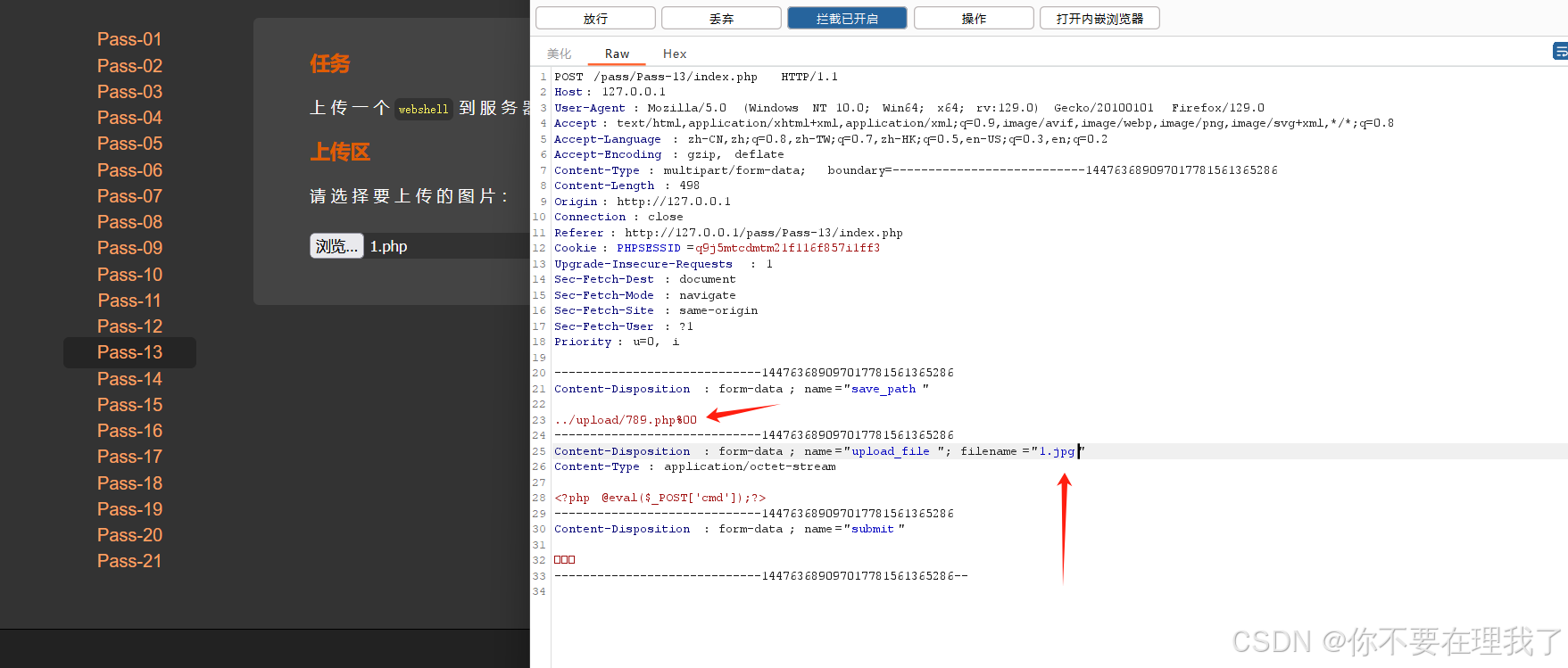Open Pass-14 in the sidebar
This screenshot has width=1568, height=668.
(x=129, y=379)
